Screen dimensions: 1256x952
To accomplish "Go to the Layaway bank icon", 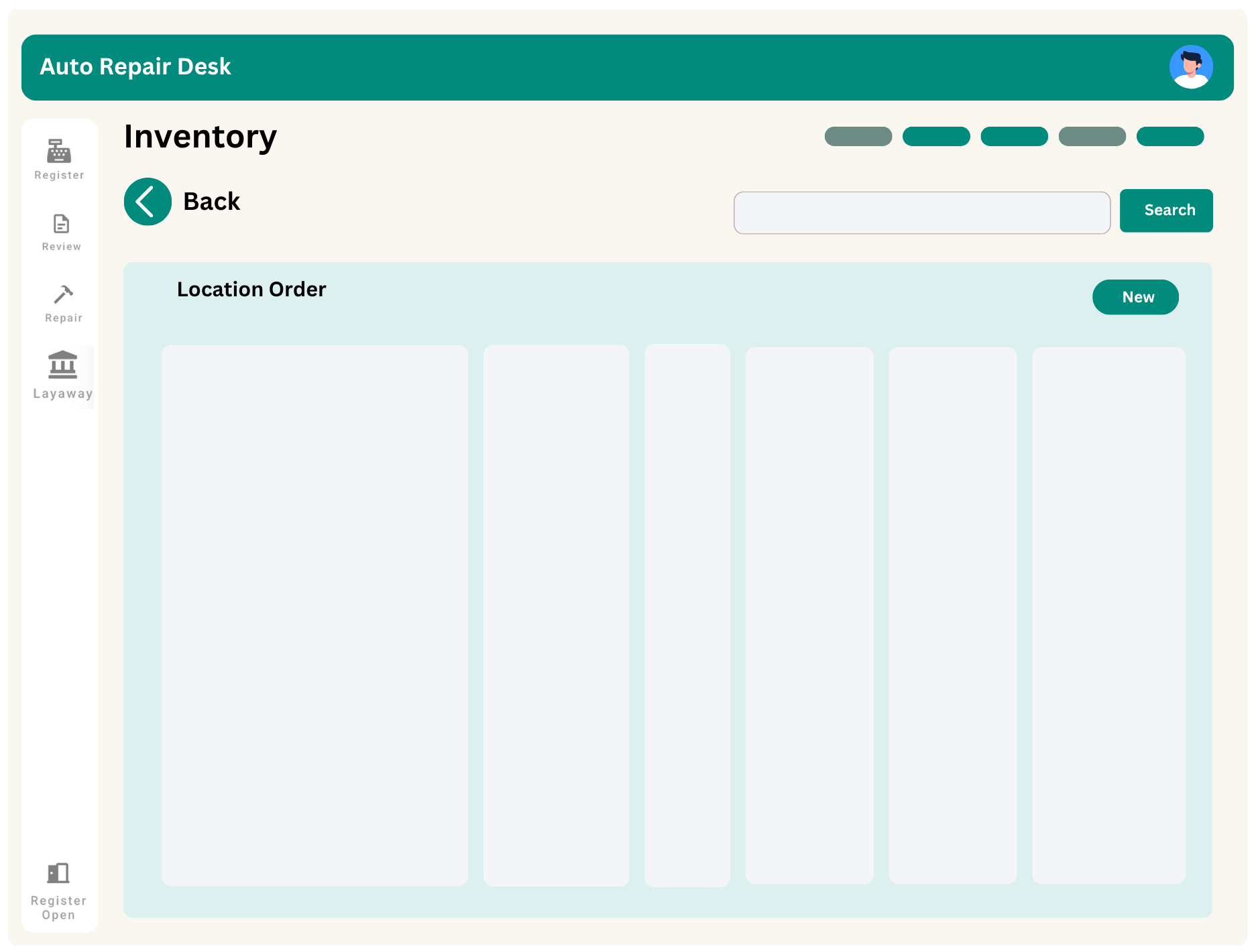I will 62,365.
